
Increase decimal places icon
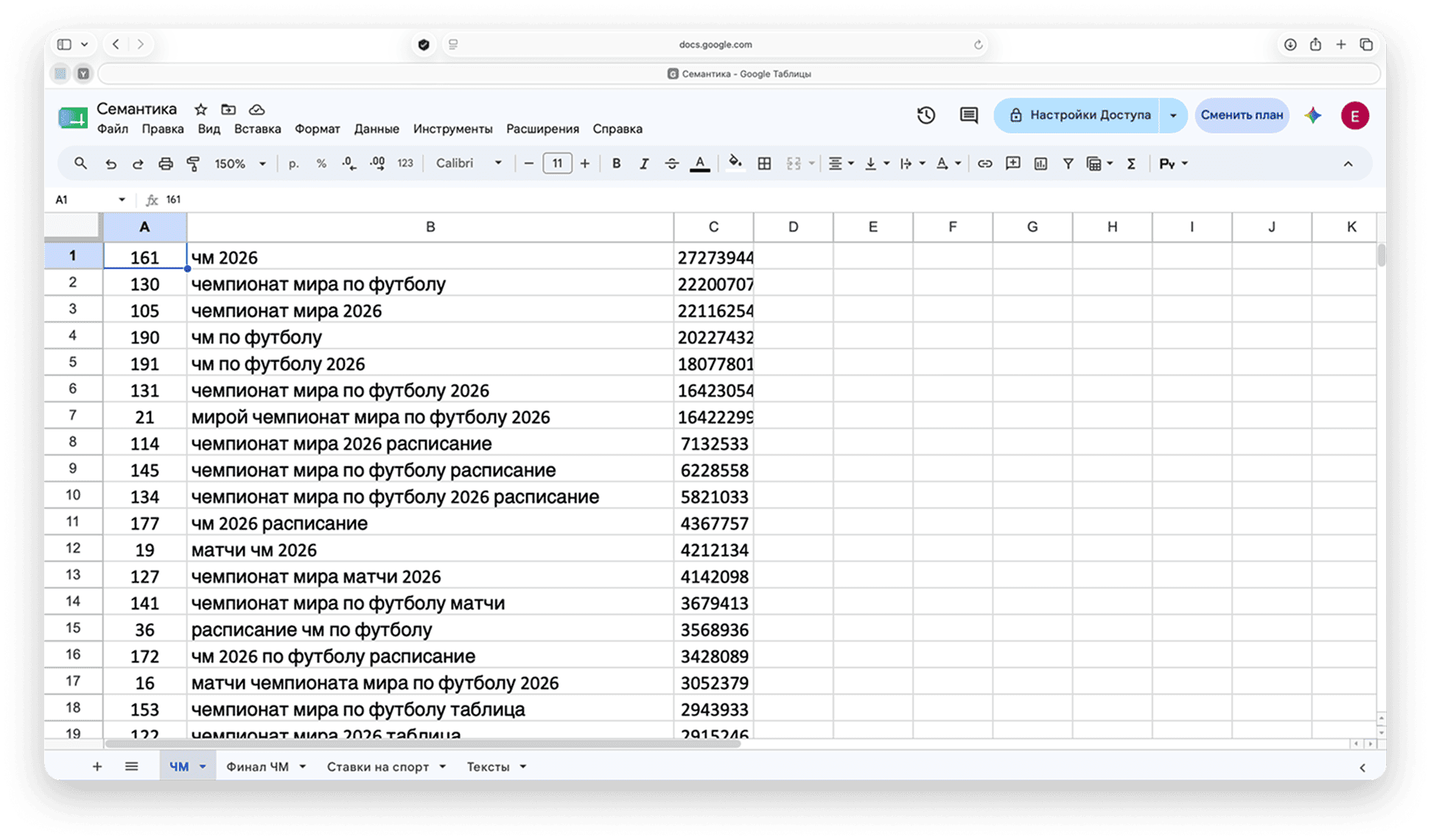(377, 164)
